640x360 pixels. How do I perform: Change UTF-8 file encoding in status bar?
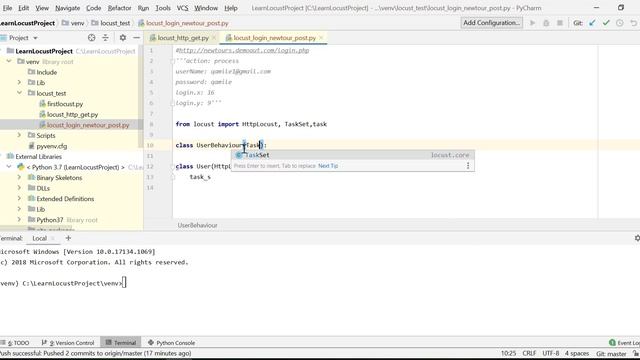[551, 353]
